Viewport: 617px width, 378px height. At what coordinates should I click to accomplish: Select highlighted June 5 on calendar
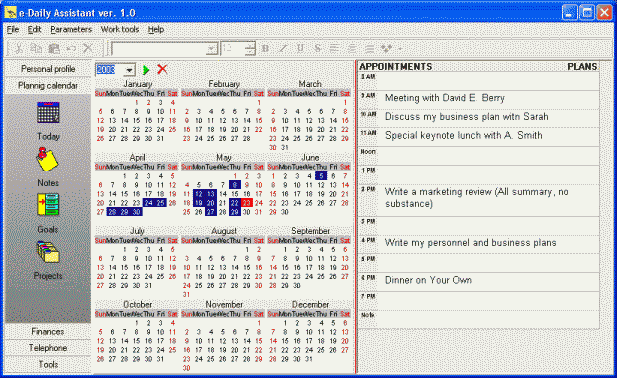321,176
